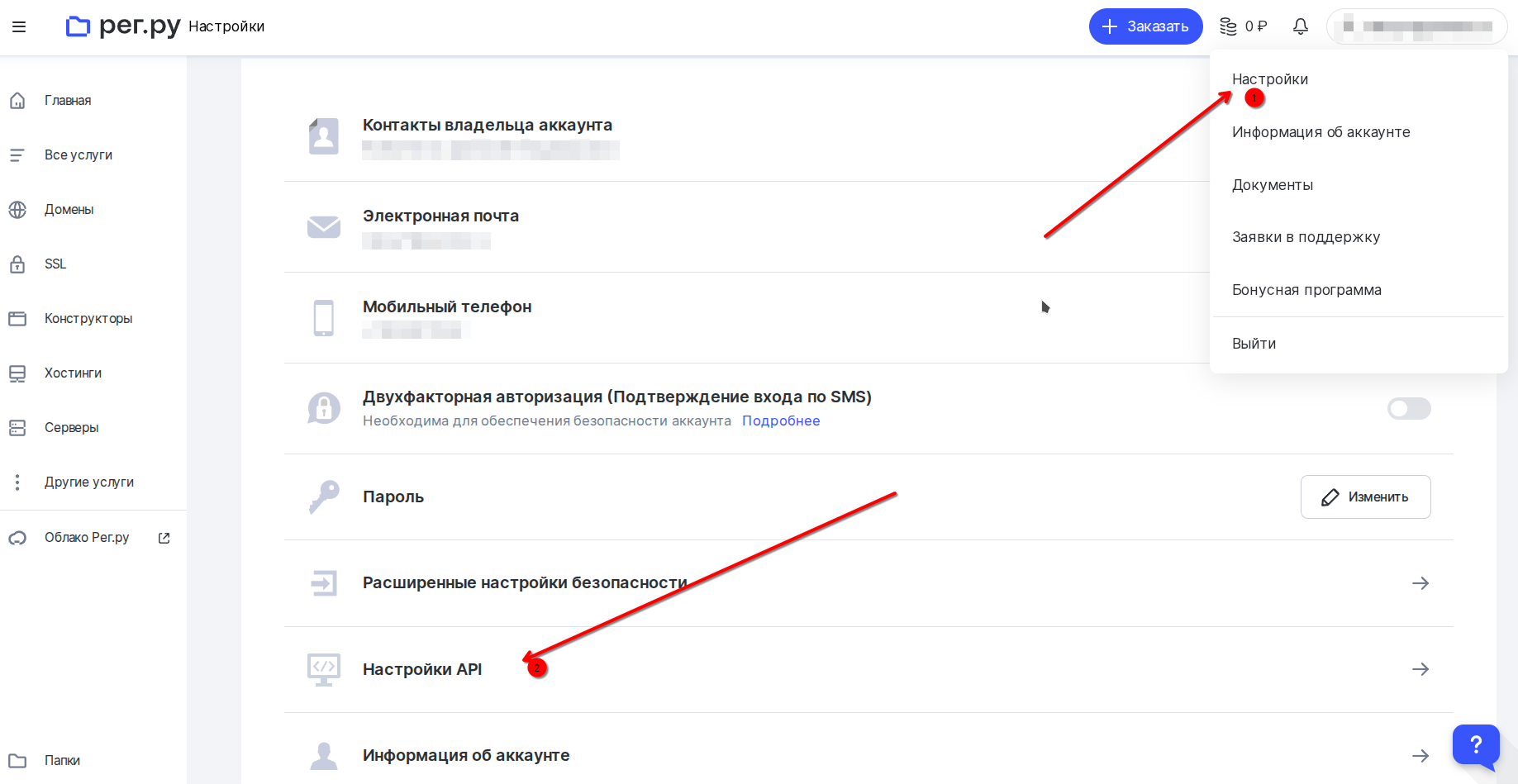Follow the Подробнее link

pyautogui.click(x=781, y=421)
